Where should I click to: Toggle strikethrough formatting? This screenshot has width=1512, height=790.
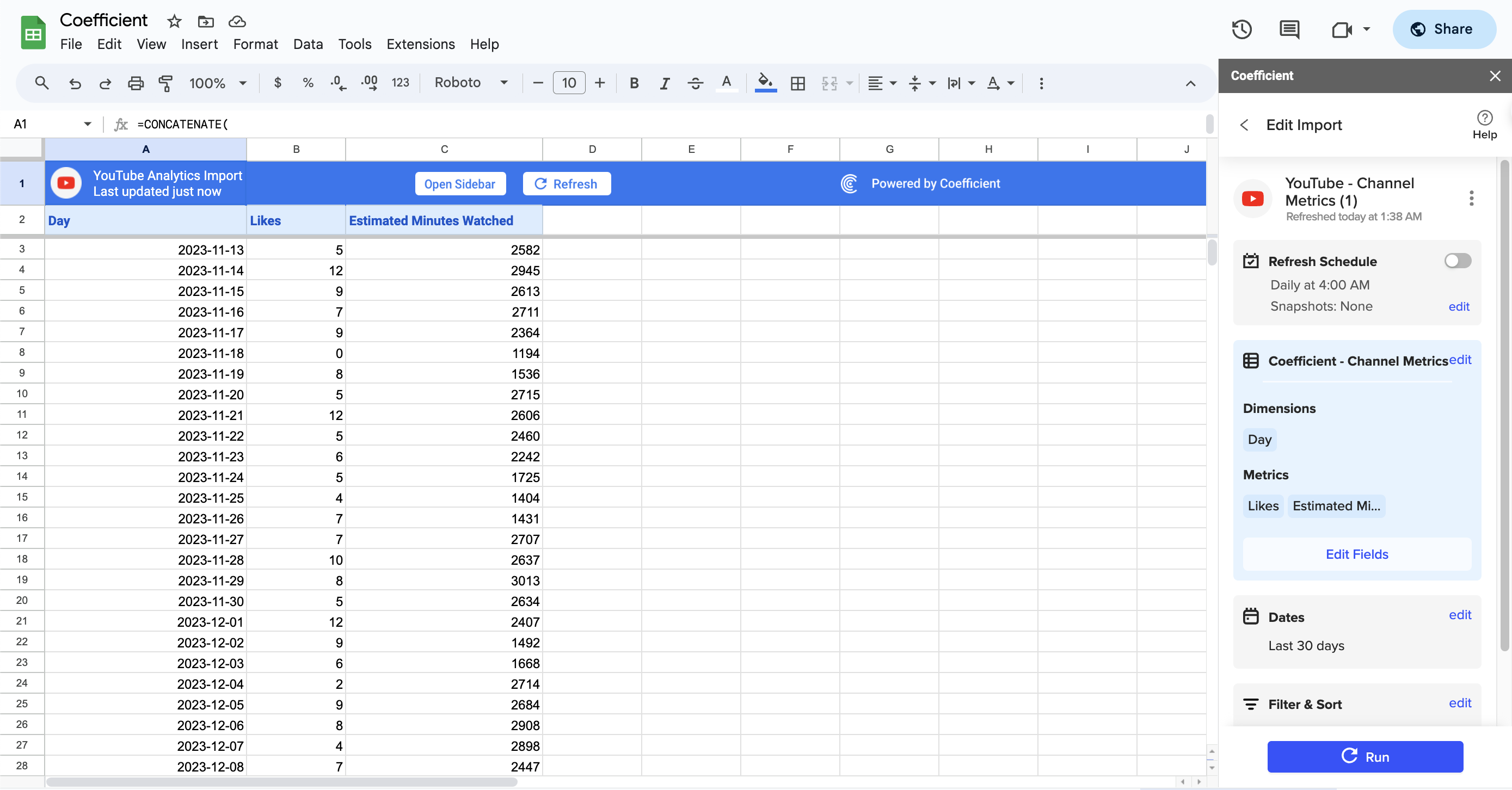[x=695, y=83]
